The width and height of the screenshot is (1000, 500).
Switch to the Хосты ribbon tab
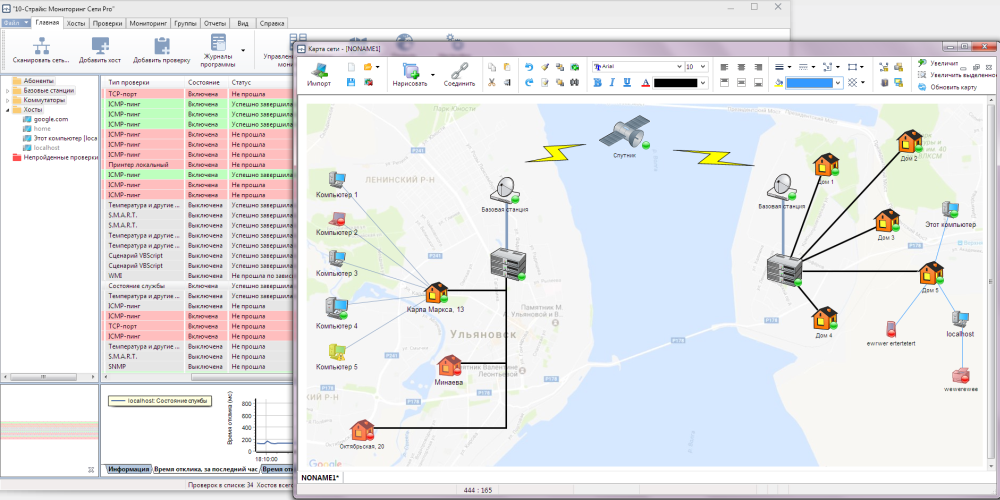pos(75,23)
